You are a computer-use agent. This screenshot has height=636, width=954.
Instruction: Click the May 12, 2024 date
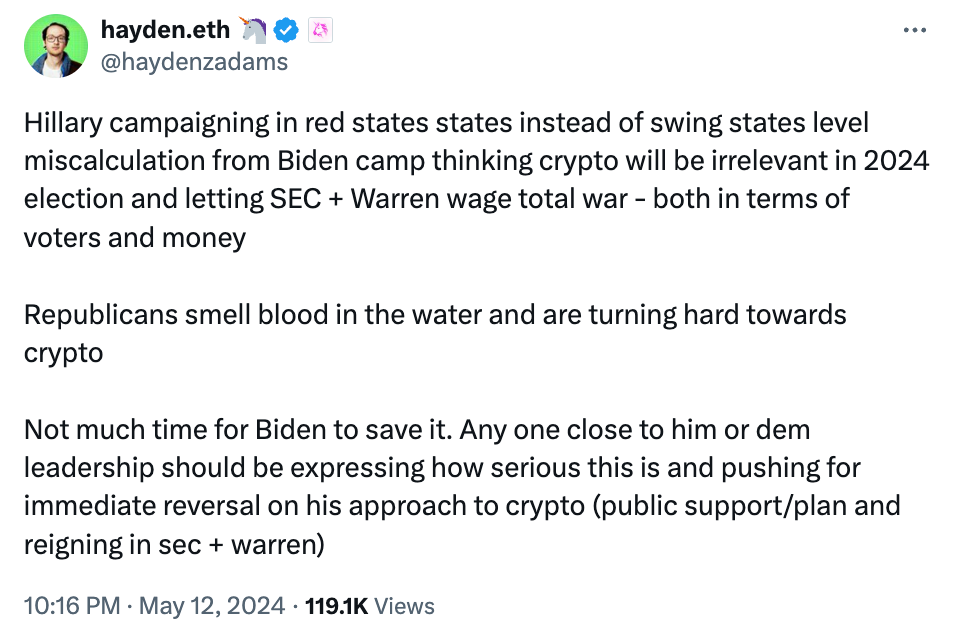click(212, 606)
